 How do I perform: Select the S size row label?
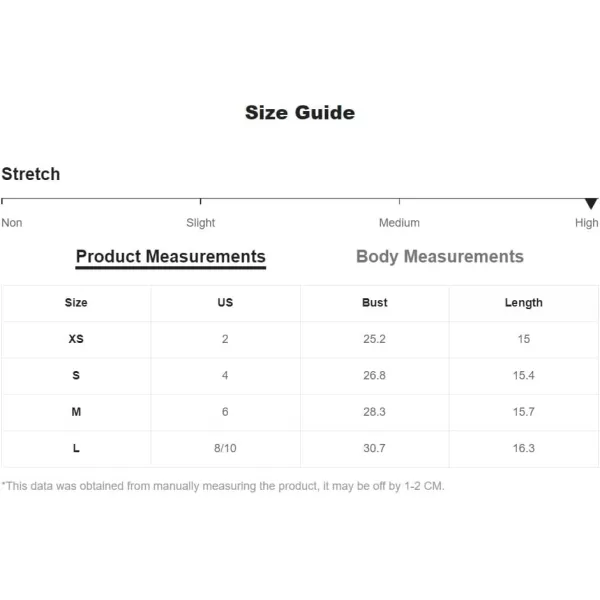(x=76, y=375)
